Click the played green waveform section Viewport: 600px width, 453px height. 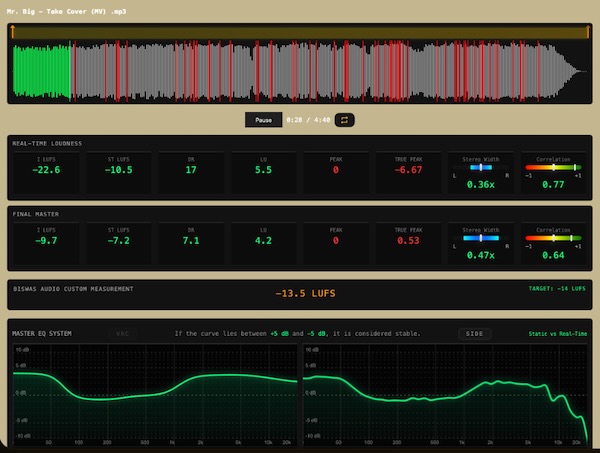(42, 71)
